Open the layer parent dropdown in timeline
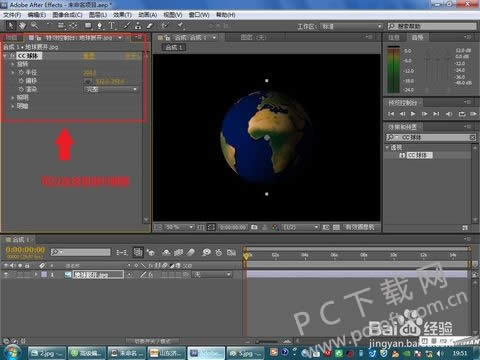480x360 pixels. tap(212, 275)
